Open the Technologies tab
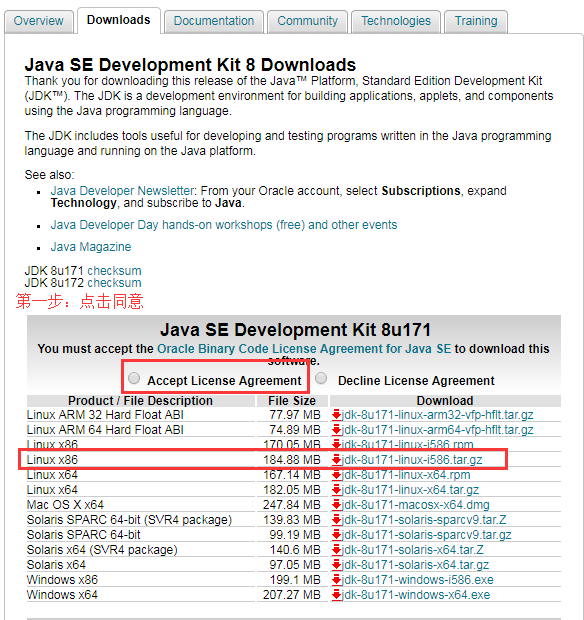The width and height of the screenshot is (584, 620). (x=396, y=21)
